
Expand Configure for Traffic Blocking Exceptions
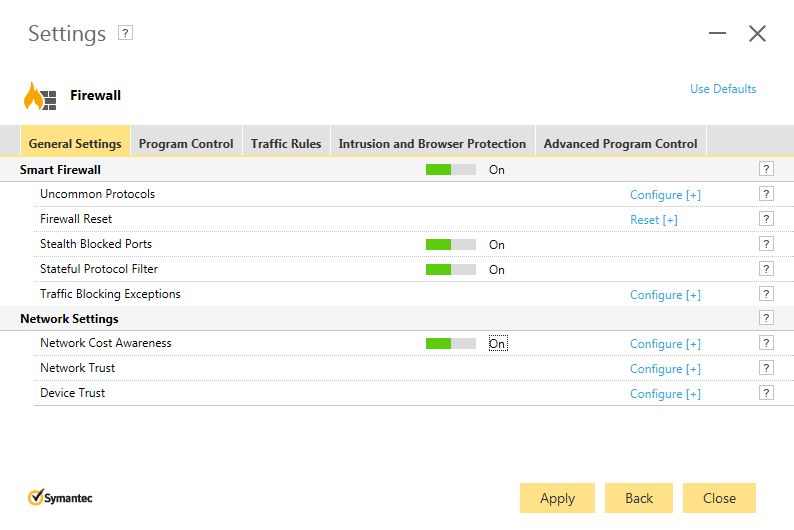click(665, 295)
